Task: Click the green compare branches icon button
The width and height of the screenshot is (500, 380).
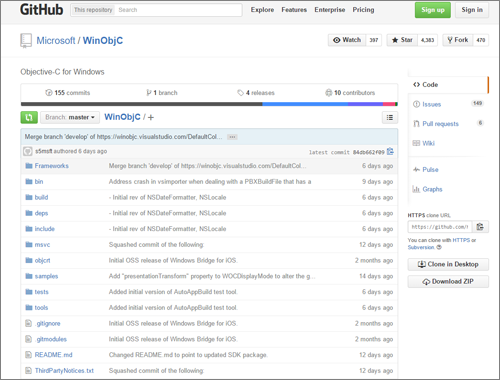Action: (29, 117)
